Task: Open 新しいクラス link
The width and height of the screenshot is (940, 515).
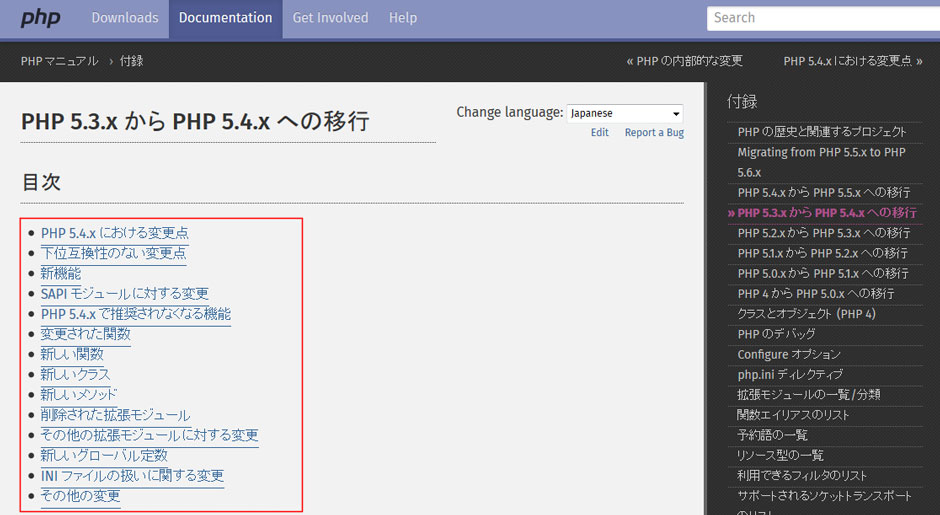Action: (76, 375)
